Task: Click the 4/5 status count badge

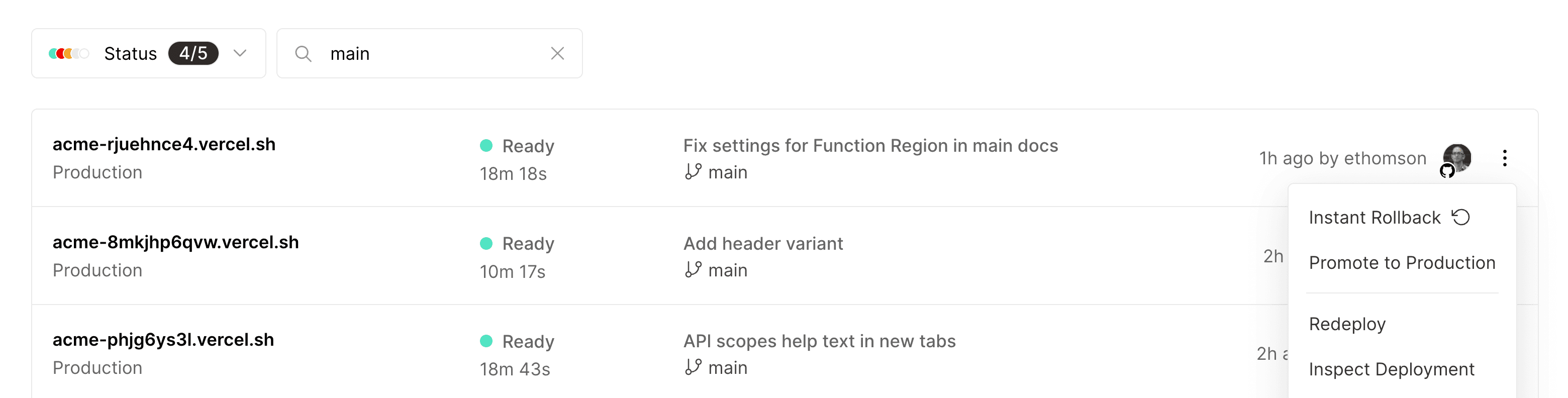Action: (193, 53)
